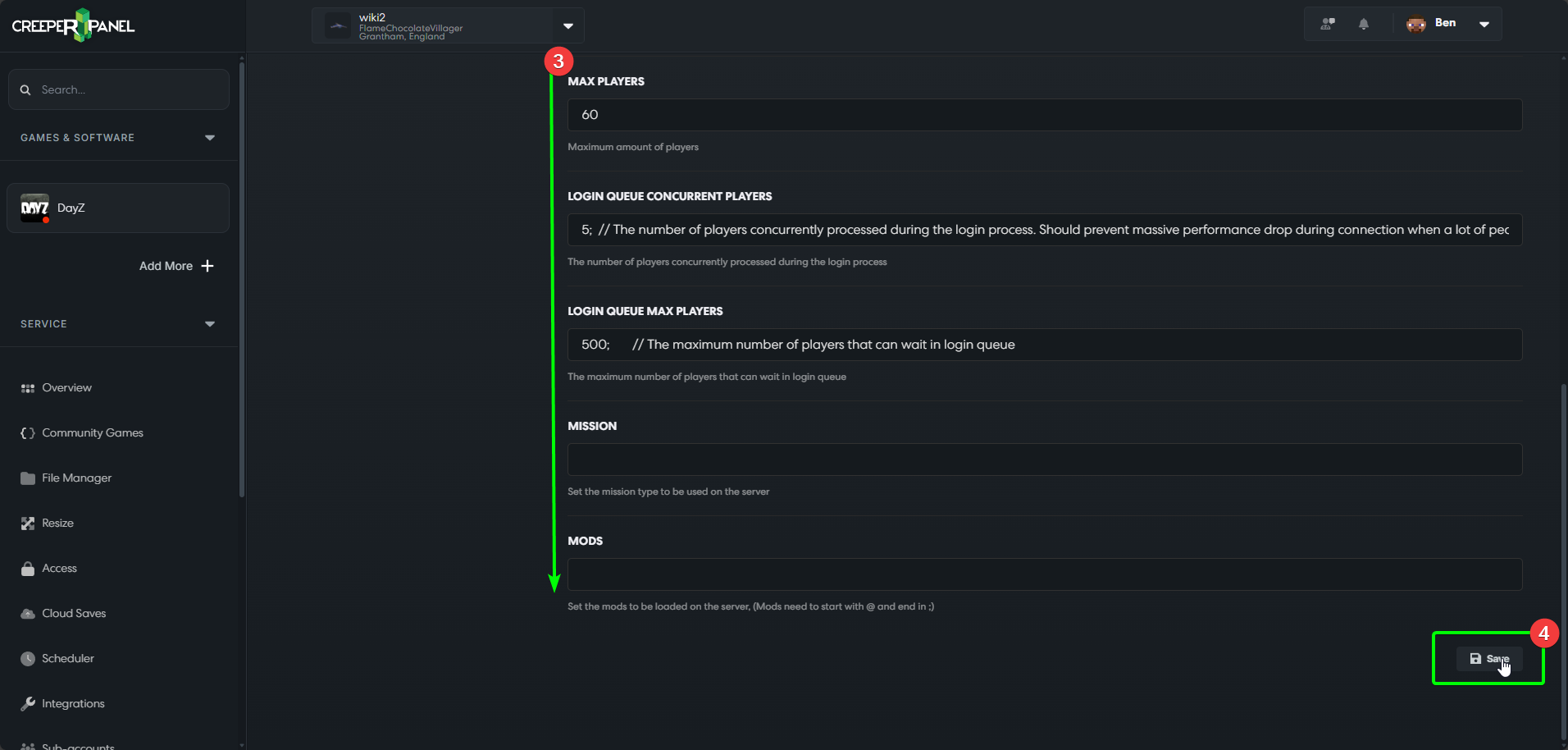Open the support chat icon in header
This screenshot has height=750, width=1568.
(x=1328, y=24)
